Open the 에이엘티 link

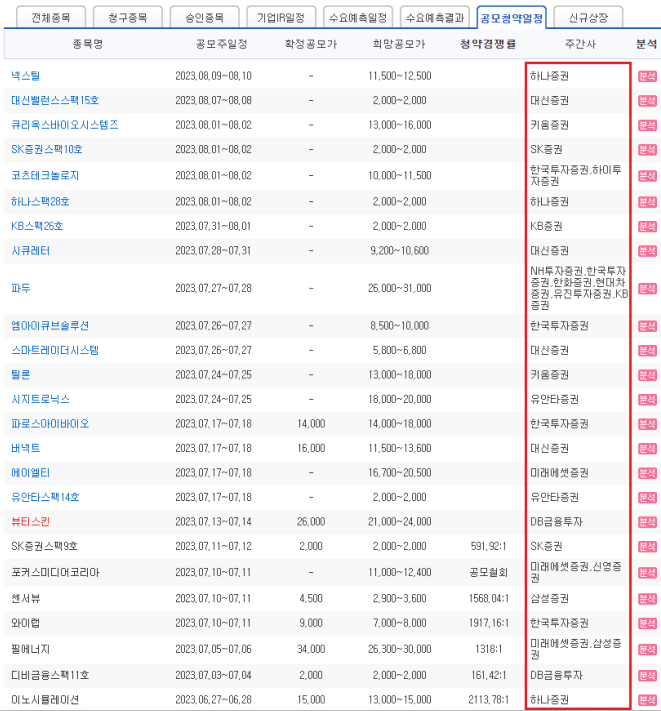(x=30, y=472)
